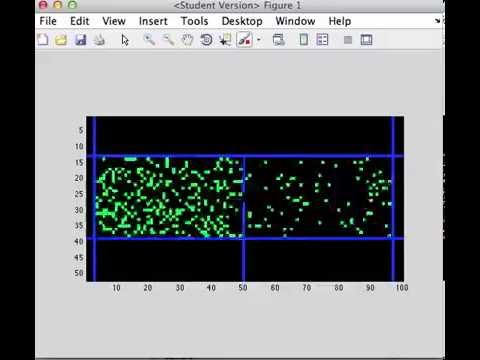Click the Hide Plot Tools icon
The width and height of the screenshot is (480, 360).
tap(348, 40)
